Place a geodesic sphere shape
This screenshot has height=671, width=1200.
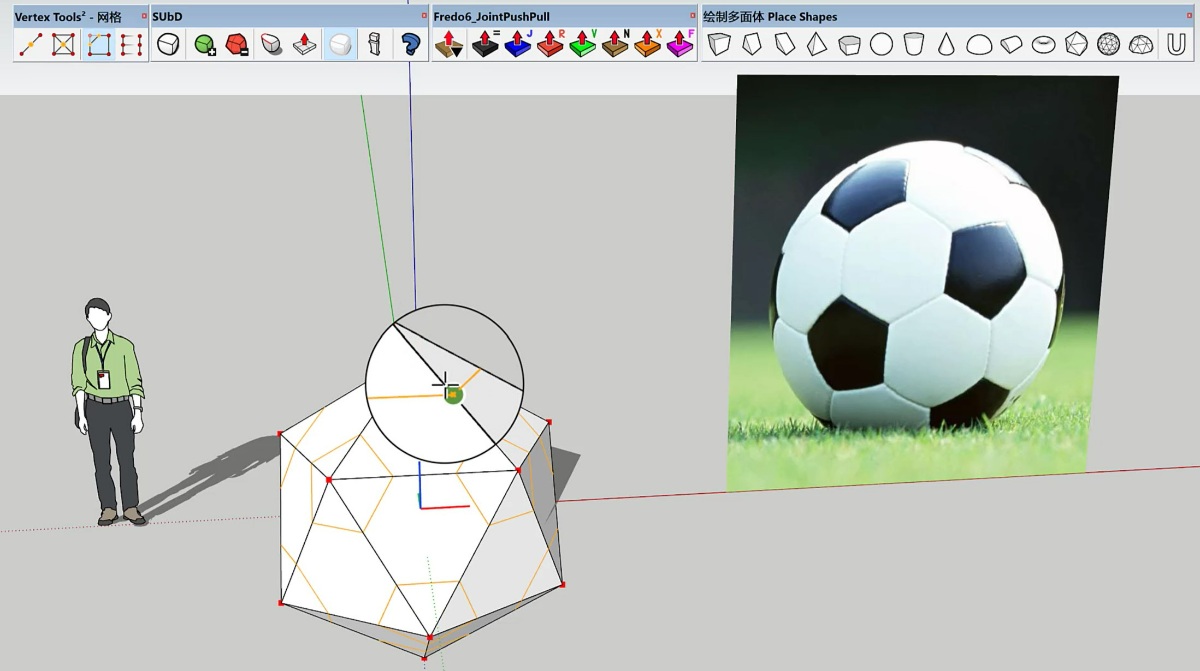click(1108, 44)
